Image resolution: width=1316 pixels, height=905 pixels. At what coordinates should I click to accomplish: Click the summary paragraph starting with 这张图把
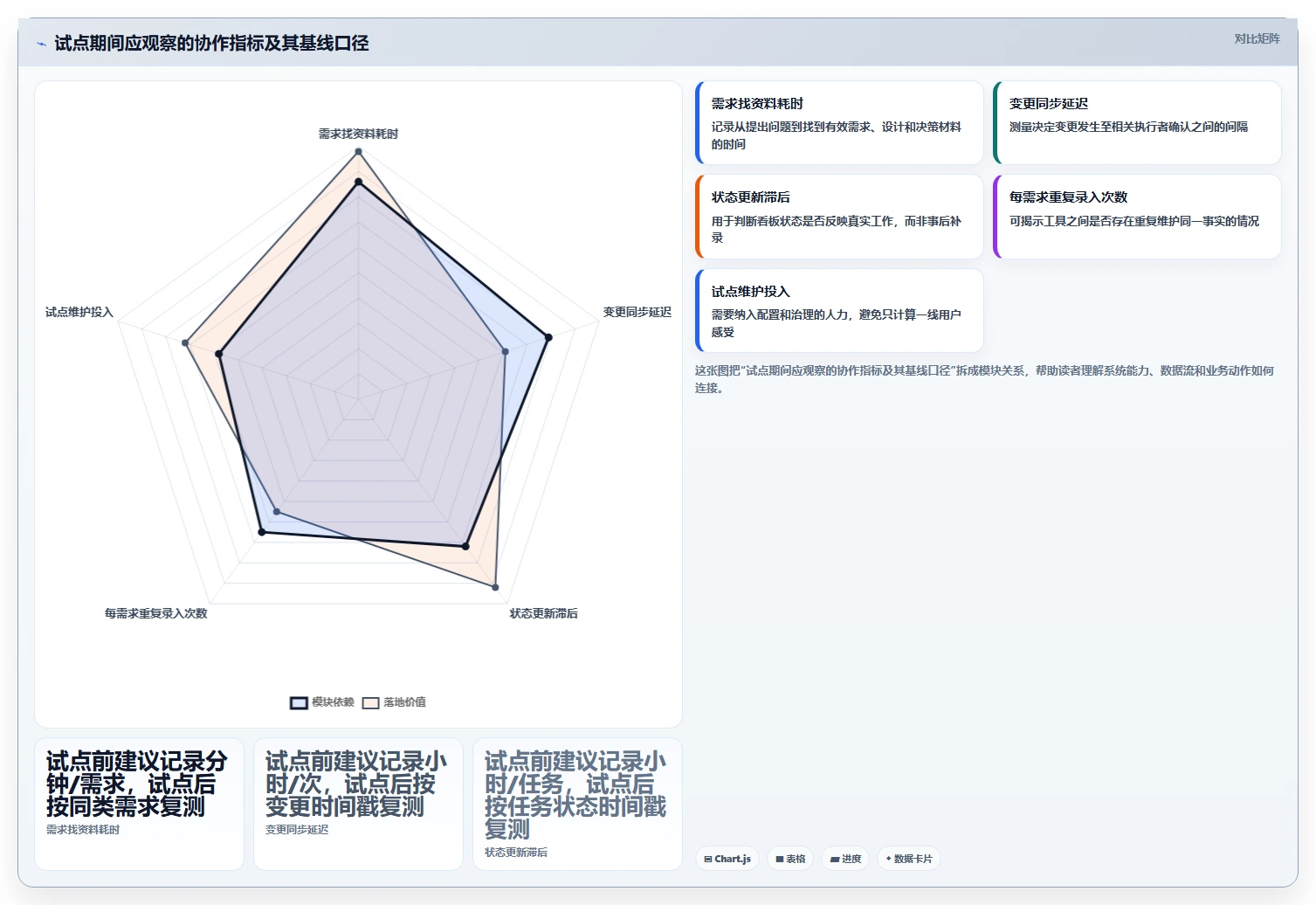coord(985,379)
